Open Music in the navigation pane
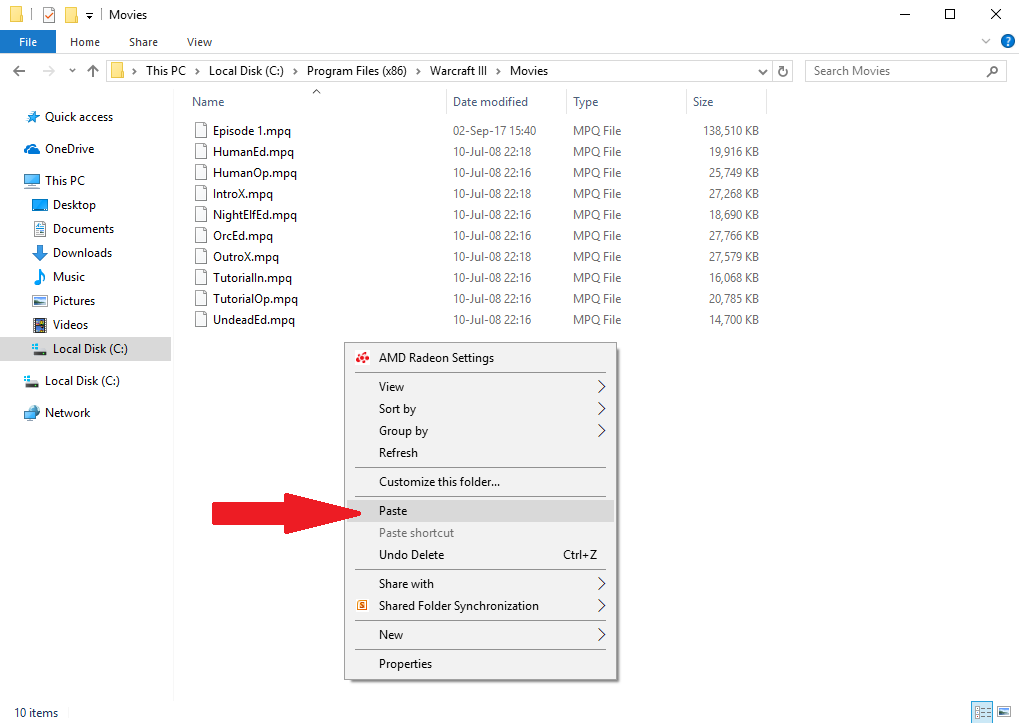The width and height of the screenshot is (1019, 723). pos(69,277)
